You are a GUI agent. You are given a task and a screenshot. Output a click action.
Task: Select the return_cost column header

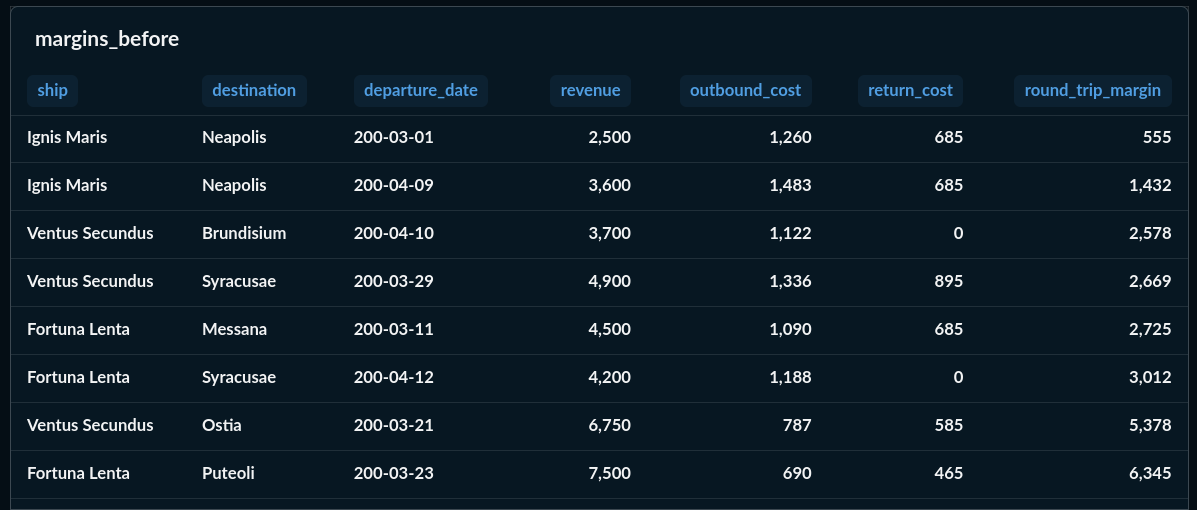point(910,90)
